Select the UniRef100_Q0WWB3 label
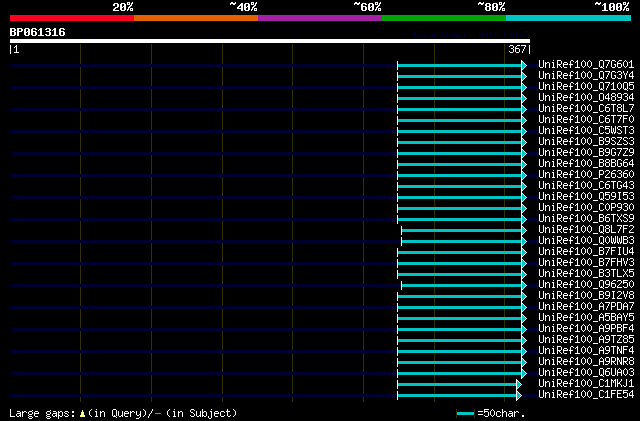This screenshot has height=421, width=640. (x=586, y=241)
